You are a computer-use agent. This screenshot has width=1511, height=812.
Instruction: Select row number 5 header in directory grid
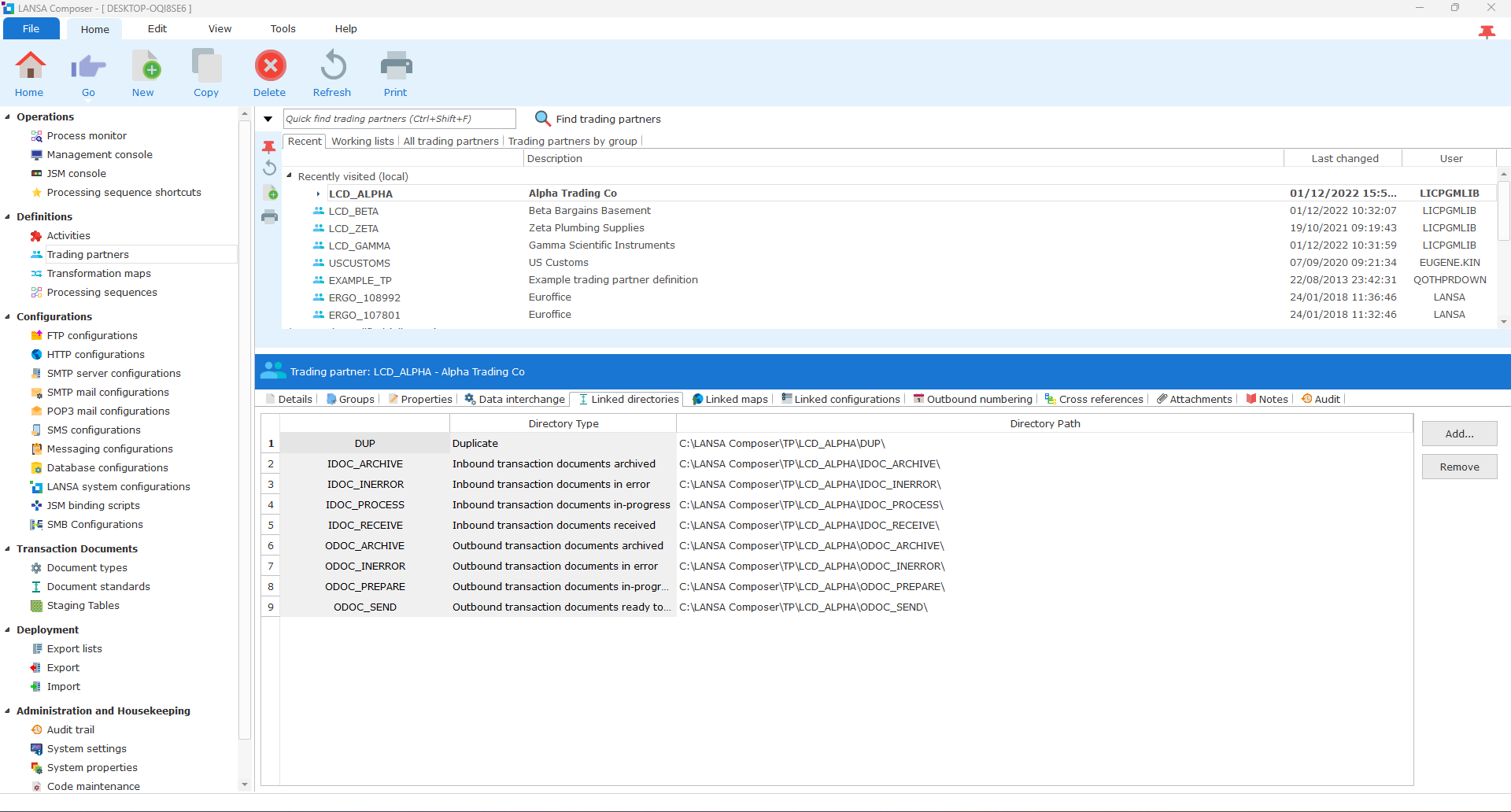pos(271,526)
